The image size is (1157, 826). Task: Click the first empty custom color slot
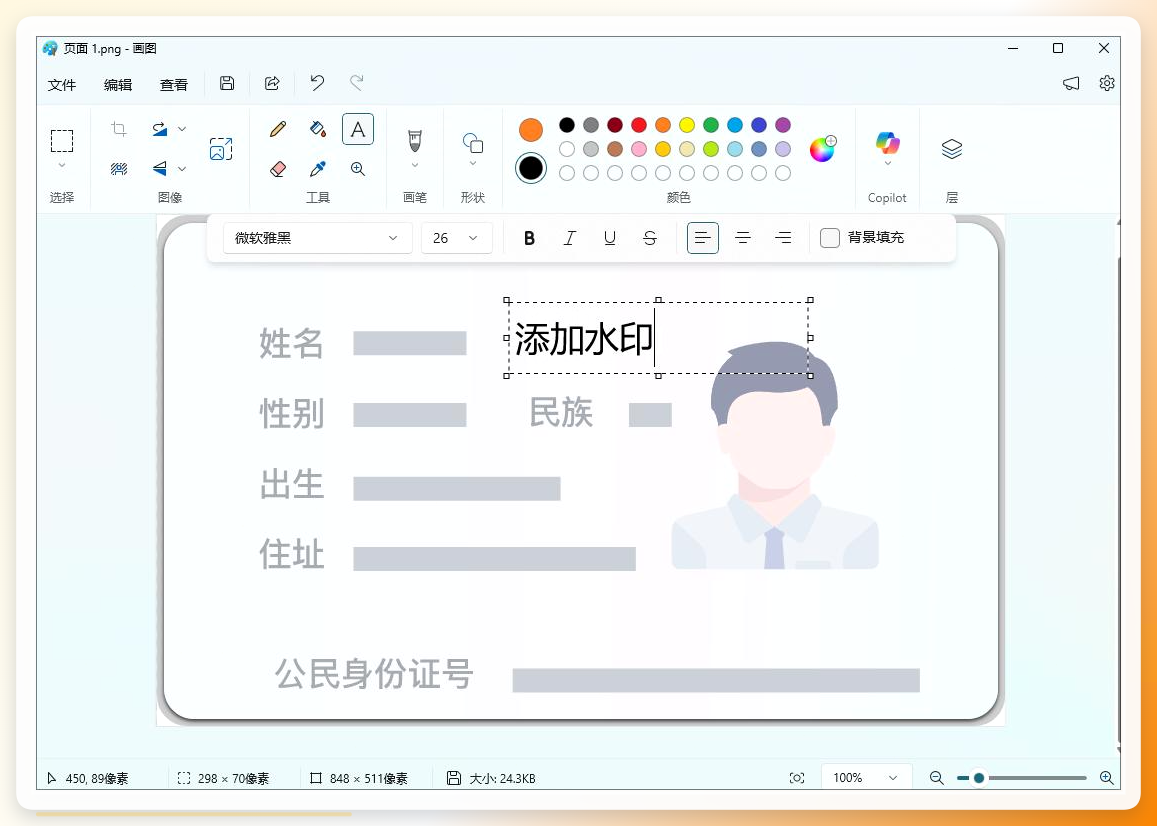pos(567,173)
